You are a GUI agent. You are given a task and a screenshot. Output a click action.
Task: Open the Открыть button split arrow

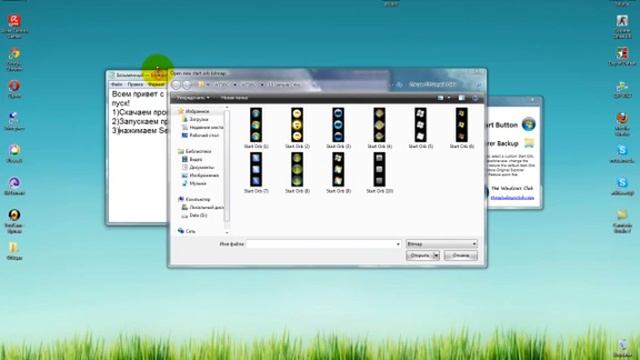(x=436, y=256)
